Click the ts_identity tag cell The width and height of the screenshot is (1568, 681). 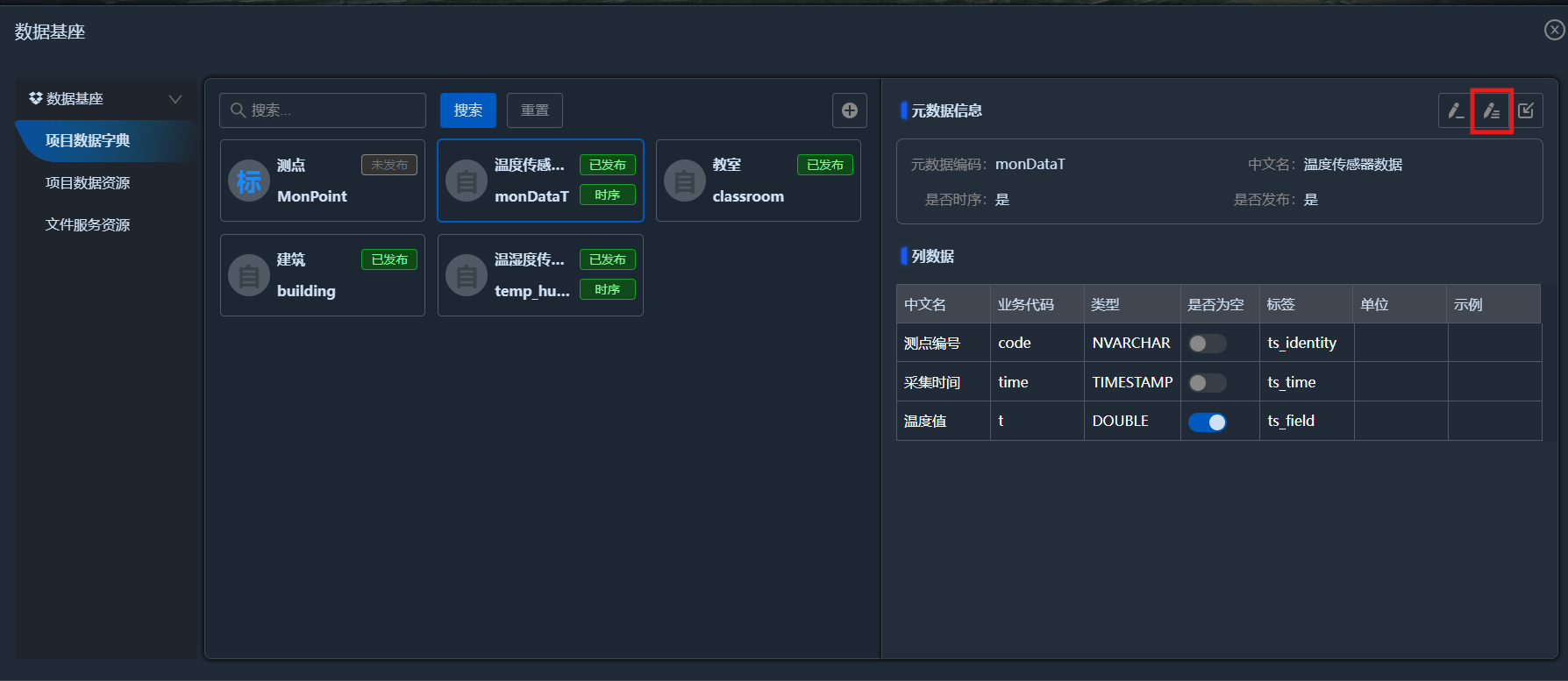(1307, 343)
